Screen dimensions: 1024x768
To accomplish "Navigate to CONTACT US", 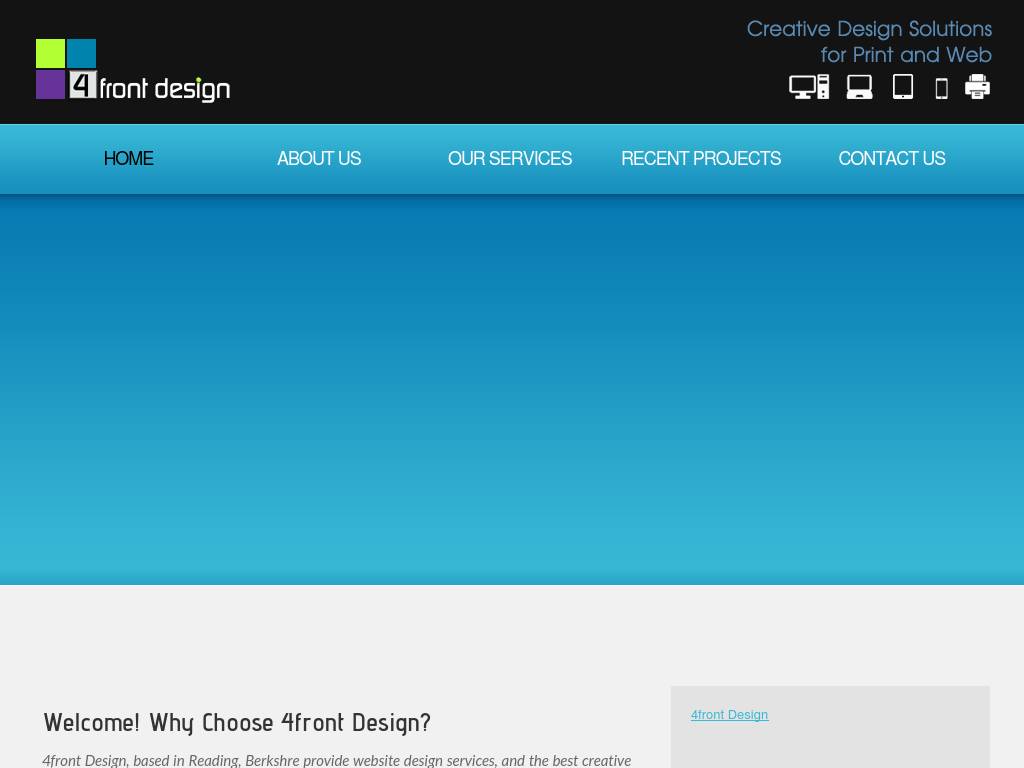I will click(x=891, y=159).
